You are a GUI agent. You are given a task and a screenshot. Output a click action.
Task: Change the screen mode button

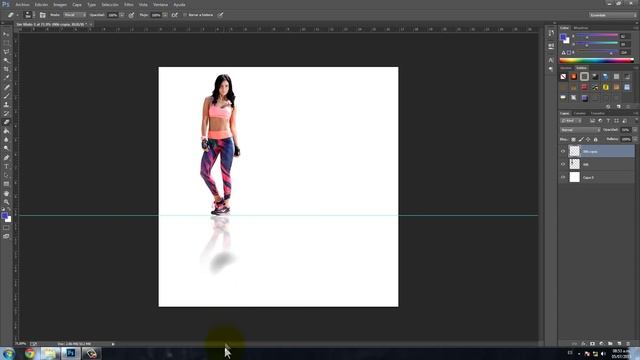[6, 236]
